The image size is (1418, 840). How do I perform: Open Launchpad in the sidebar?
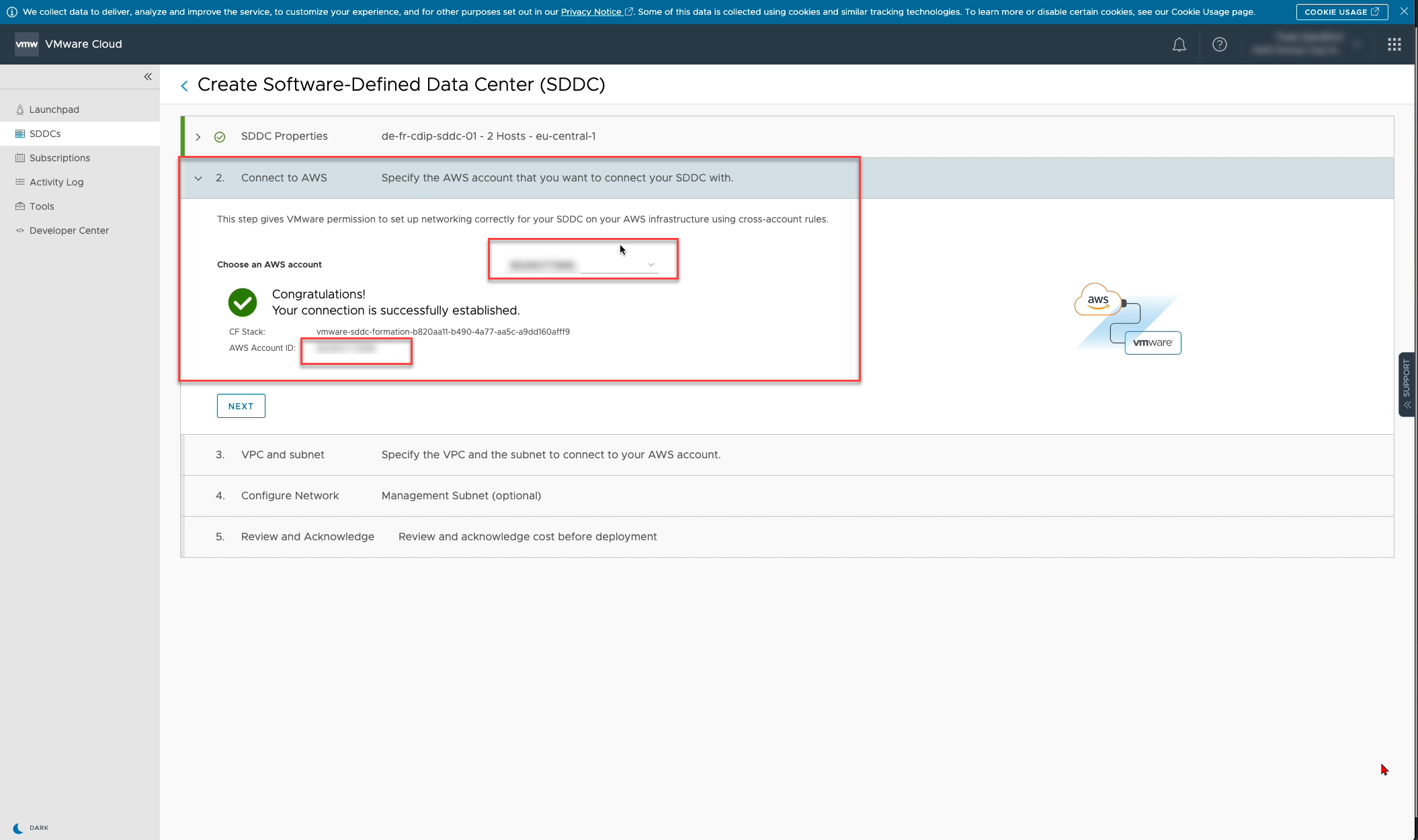pos(80,110)
